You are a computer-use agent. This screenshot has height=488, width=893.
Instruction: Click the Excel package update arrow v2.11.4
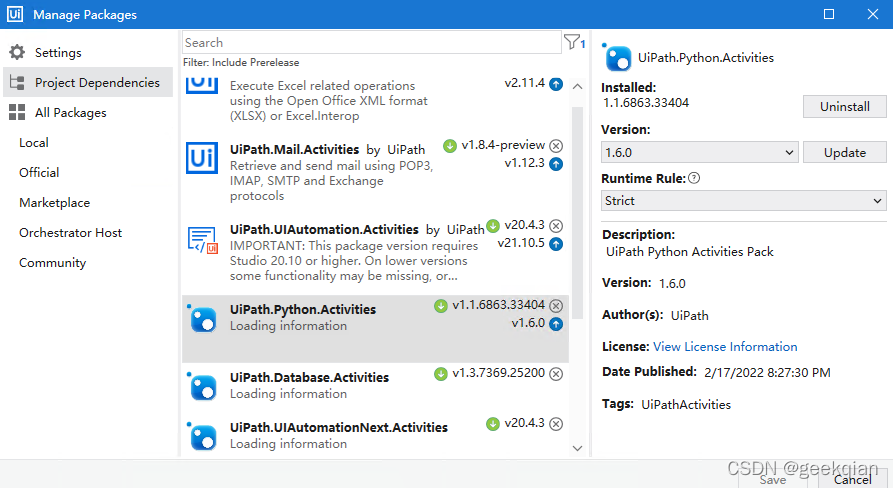pos(556,84)
